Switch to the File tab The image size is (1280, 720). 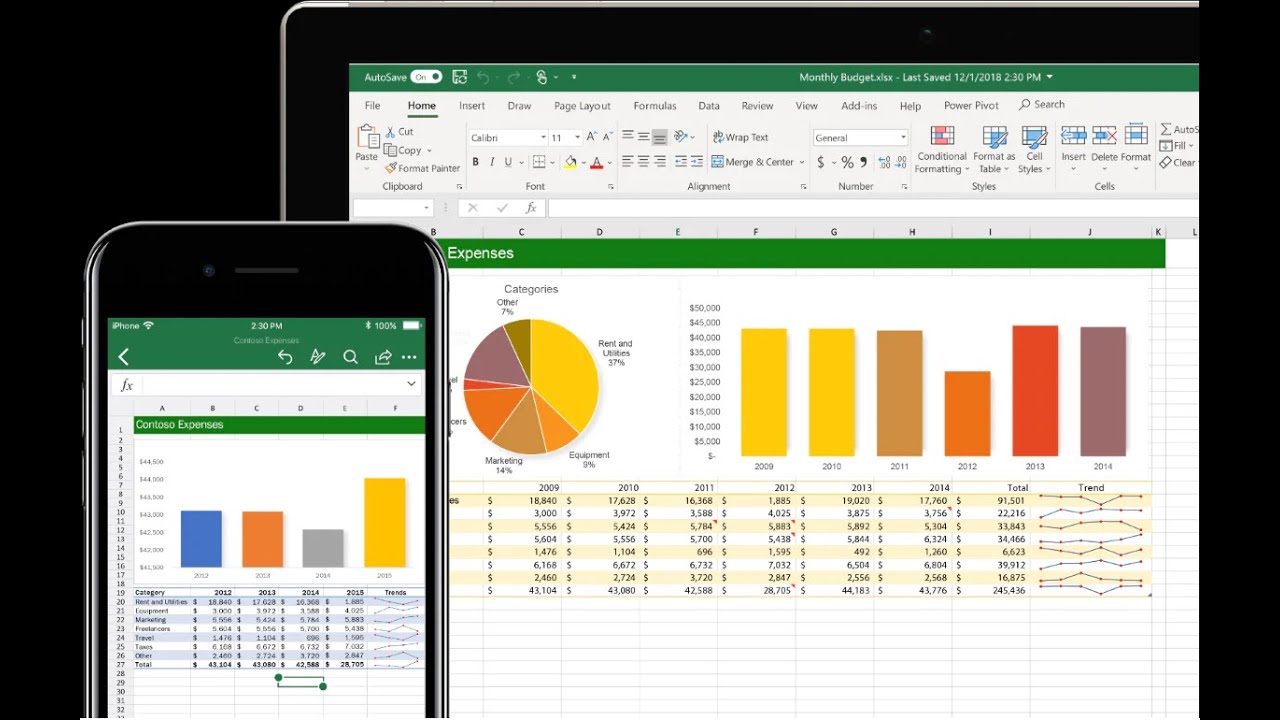(373, 106)
